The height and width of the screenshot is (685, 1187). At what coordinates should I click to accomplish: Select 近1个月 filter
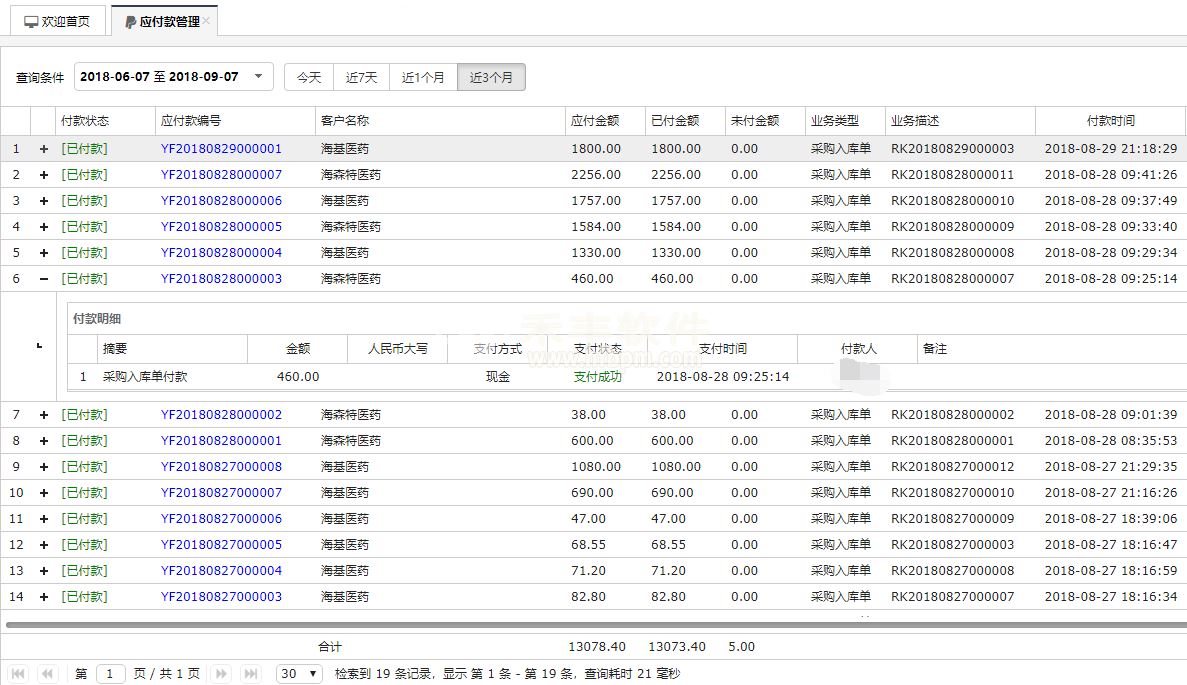pyautogui.click(x=423, y=77)
